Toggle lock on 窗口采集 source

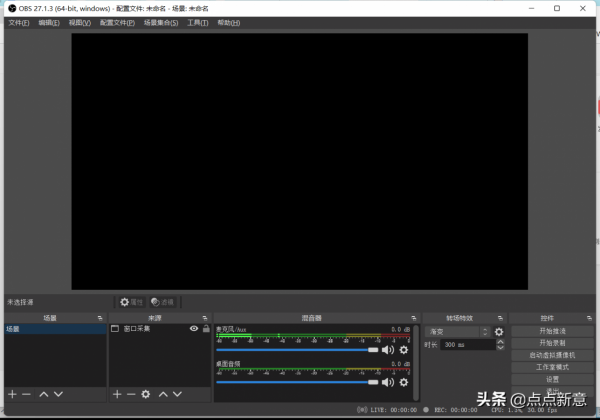(x=206, y=328)
